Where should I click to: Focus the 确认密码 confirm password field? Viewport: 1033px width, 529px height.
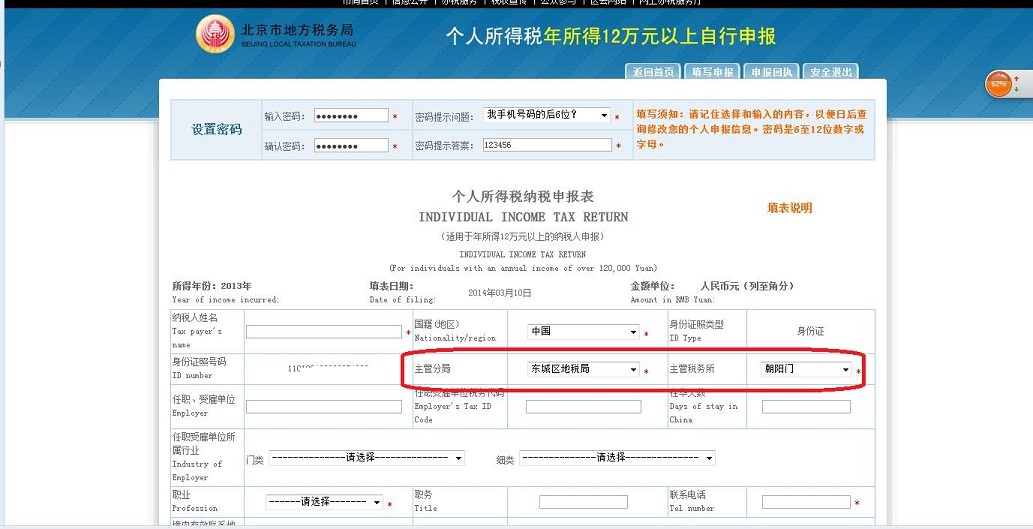click(x=350, y=146)
